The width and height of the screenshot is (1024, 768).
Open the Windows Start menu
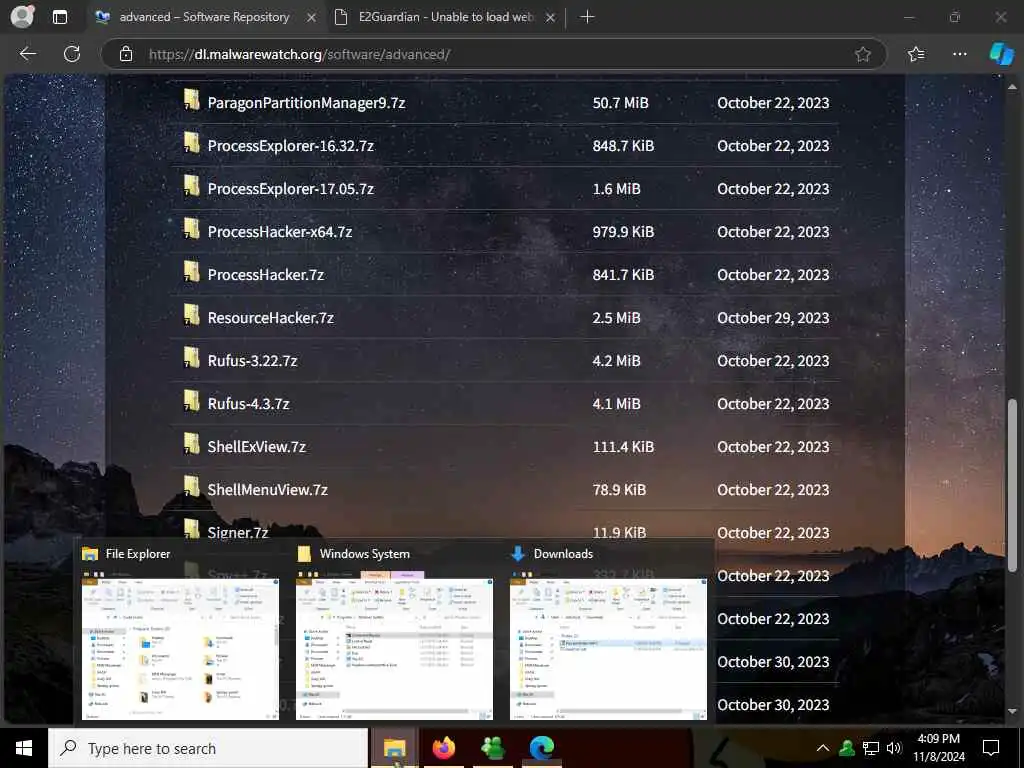(x=24, y=748)
